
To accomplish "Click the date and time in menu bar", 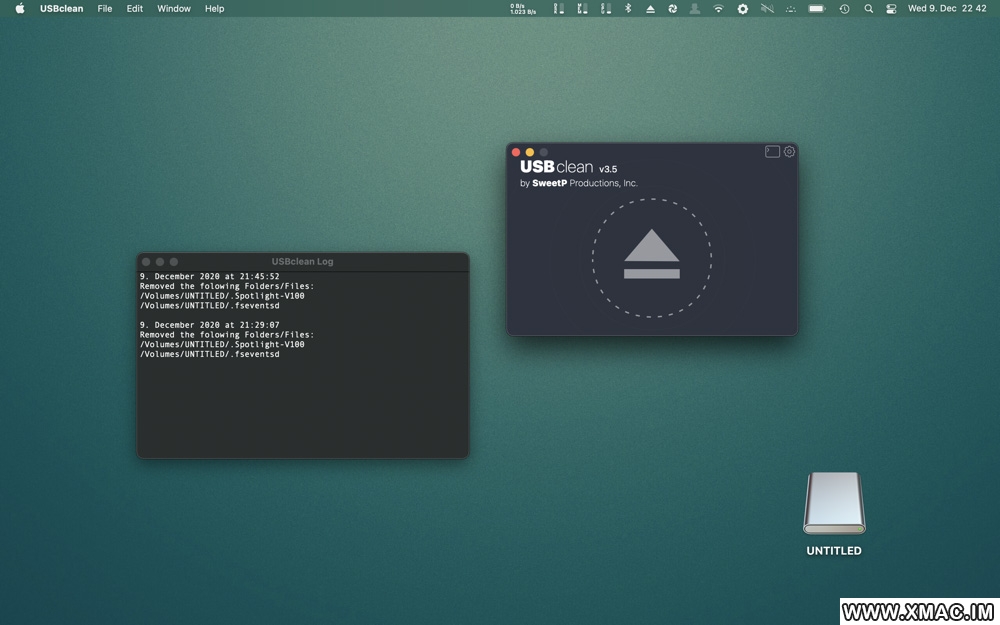I will point(947,8).
